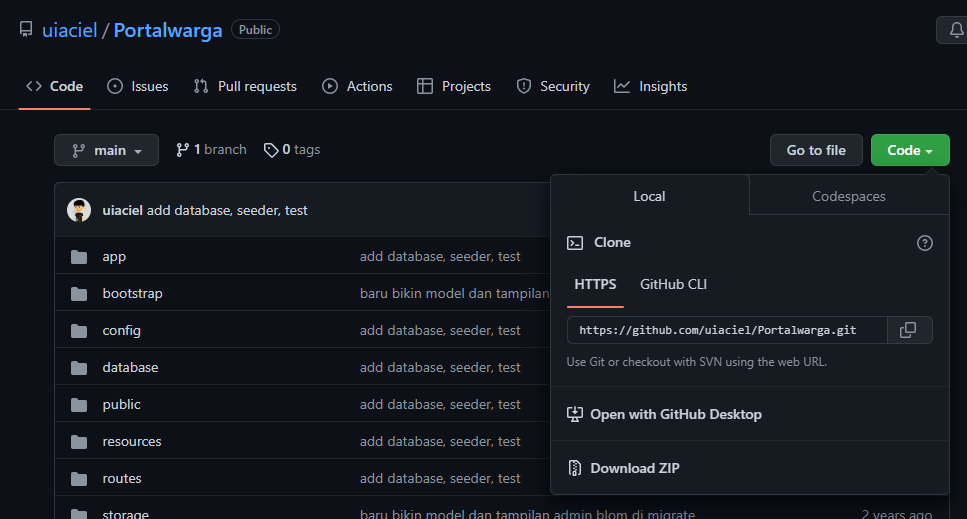
Task: Open the app folder
Action: pos(114,256)
